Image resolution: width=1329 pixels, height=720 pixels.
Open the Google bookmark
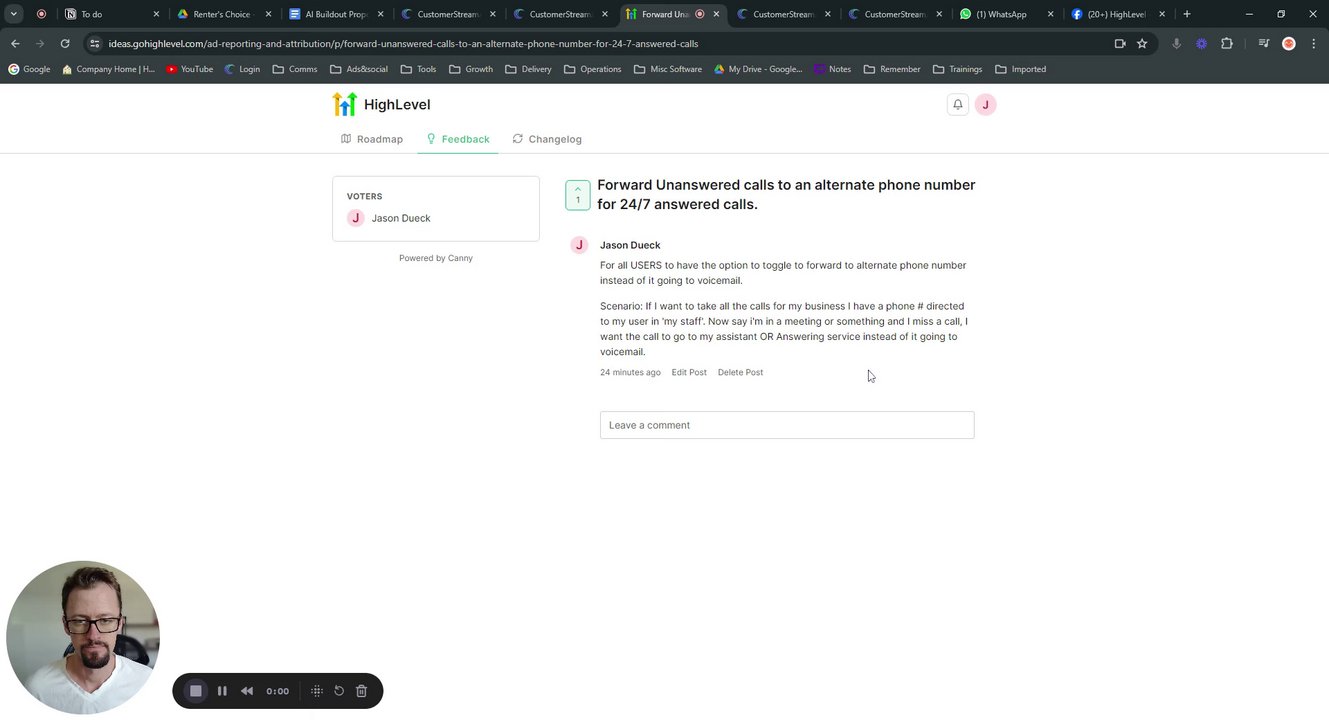click(x=29, y=69)
